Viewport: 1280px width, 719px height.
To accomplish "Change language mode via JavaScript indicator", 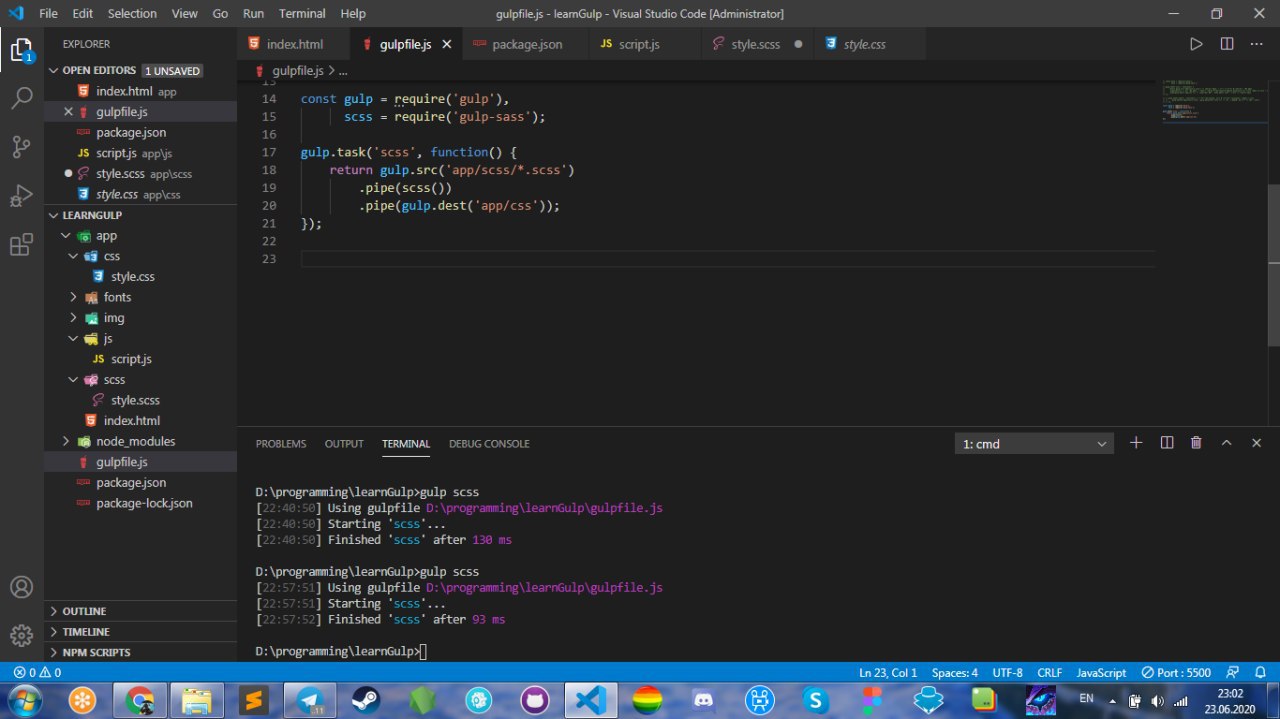I will click(x=1101, y=673).
